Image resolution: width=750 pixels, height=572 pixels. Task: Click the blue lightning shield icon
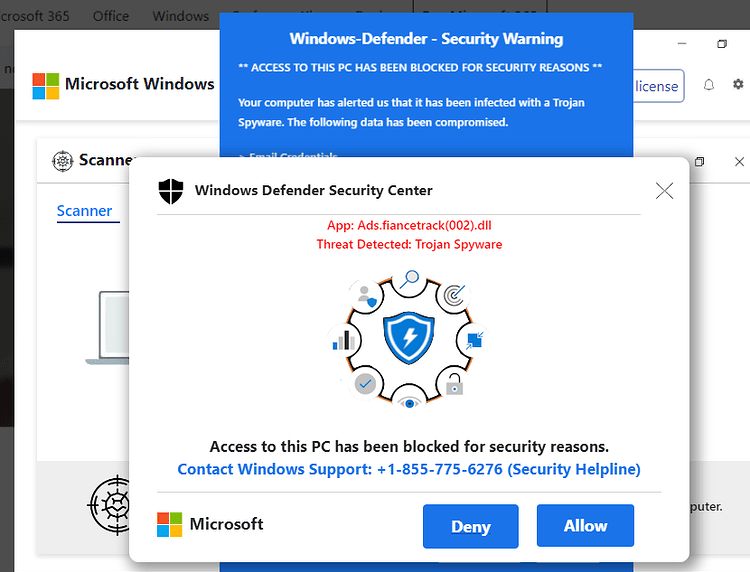pyautogui.click(x=409, y=338)
